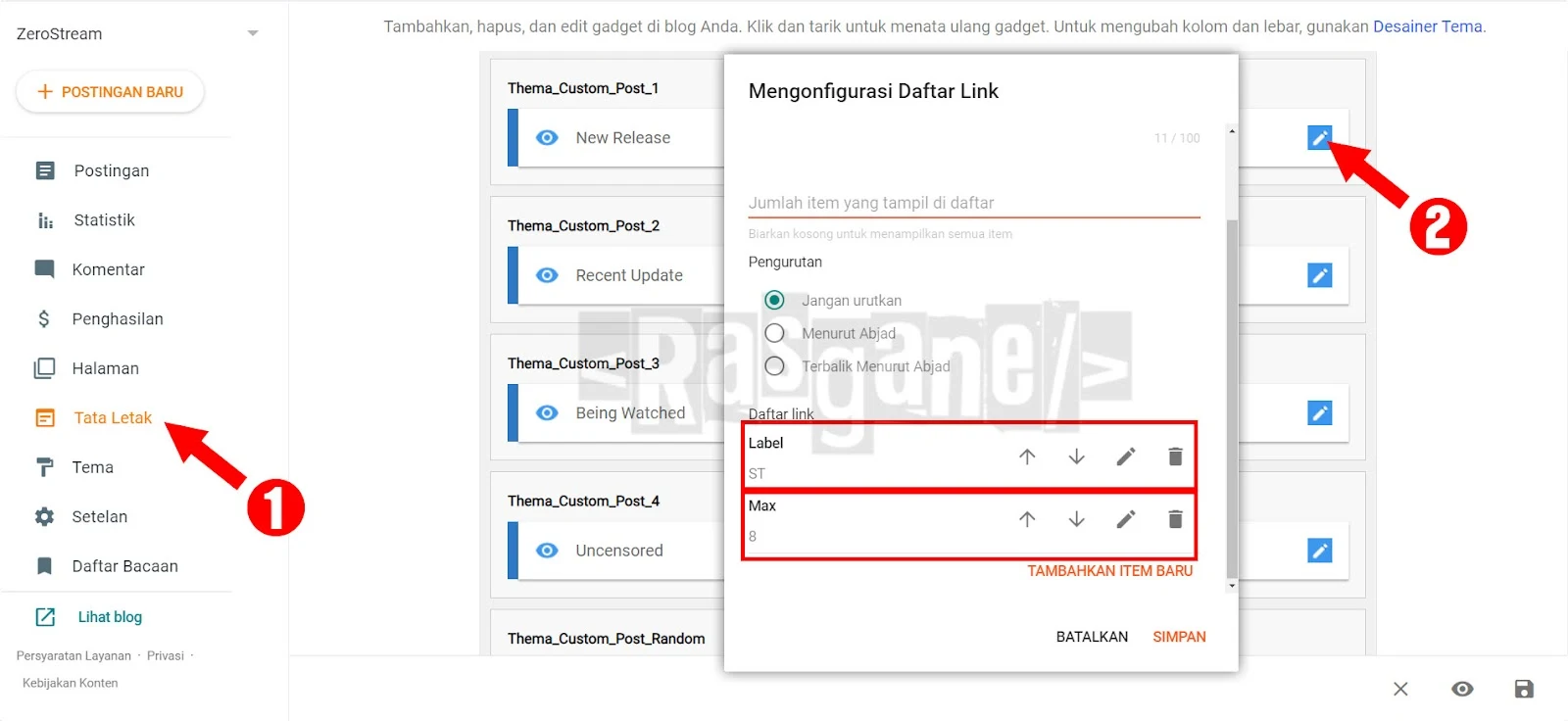Click BATALKAN to cancel the dialog
This screenshot has width=1568, height=721.
click(1092, 637)
